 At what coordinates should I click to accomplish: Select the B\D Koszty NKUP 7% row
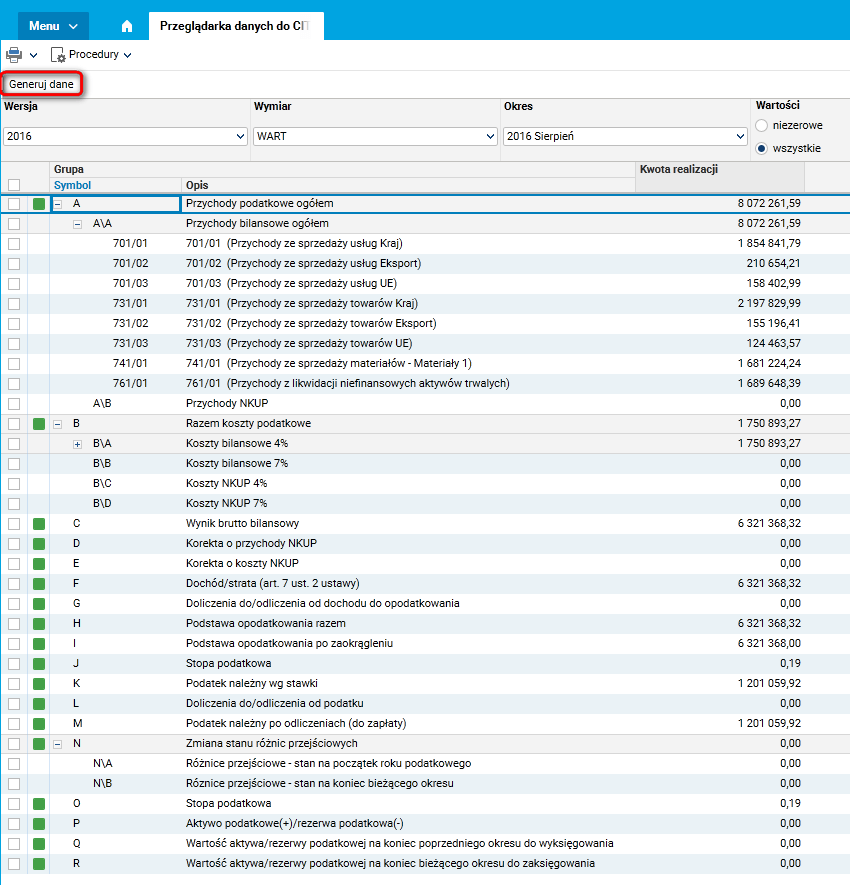[x=425, y=503]
